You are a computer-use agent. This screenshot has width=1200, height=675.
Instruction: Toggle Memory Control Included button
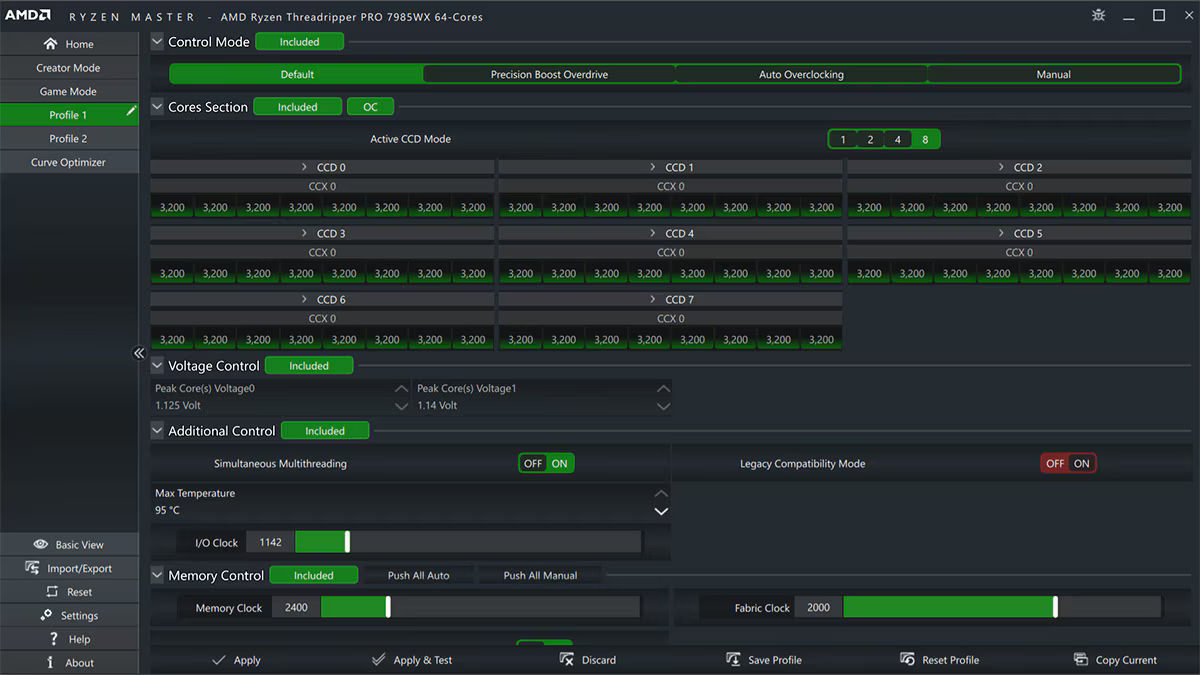[313, 575]
